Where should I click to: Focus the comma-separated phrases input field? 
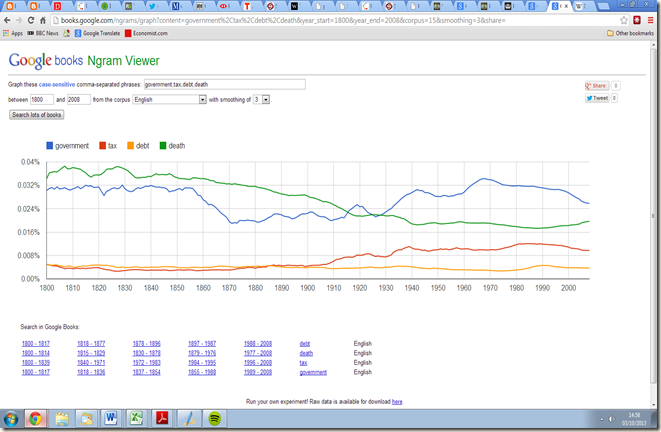[x=225, y=84]
